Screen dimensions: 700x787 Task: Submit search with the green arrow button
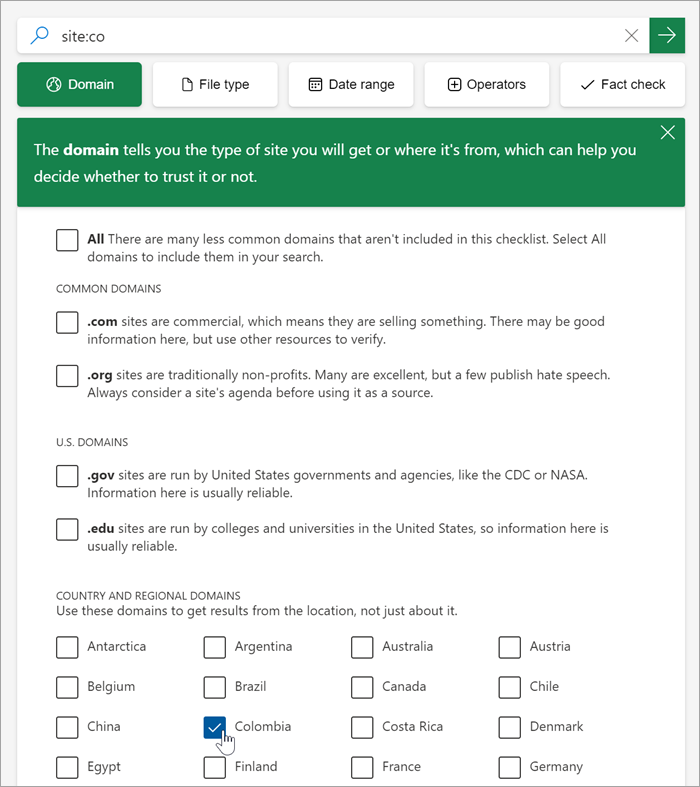point(667,36)
